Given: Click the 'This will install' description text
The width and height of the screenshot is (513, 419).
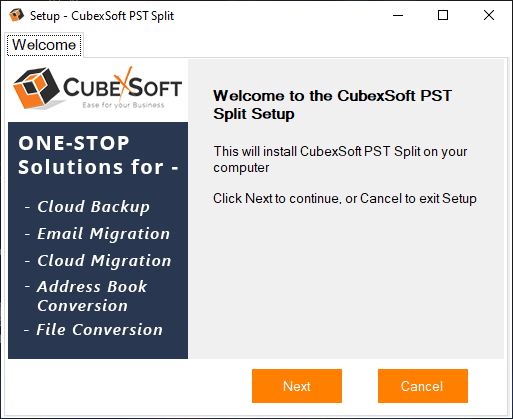Looking at the screenshot, I should 340,159.
